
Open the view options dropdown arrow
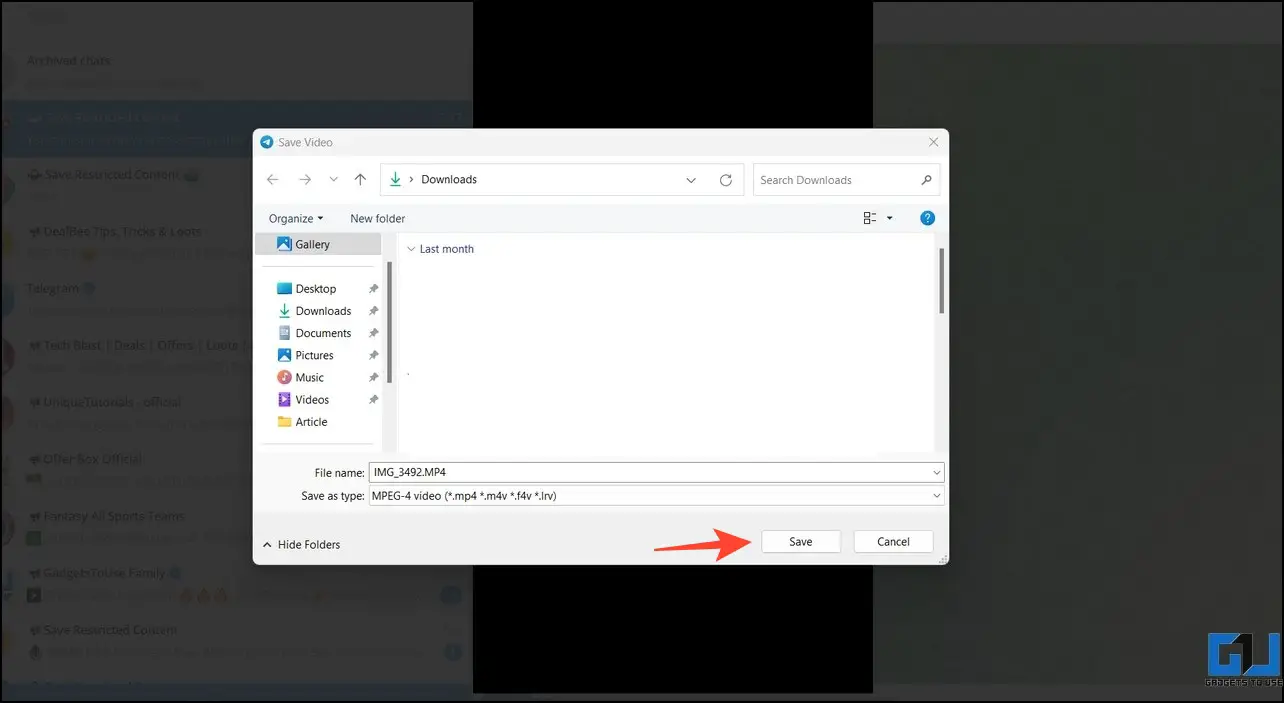click(x=890, y=218)
